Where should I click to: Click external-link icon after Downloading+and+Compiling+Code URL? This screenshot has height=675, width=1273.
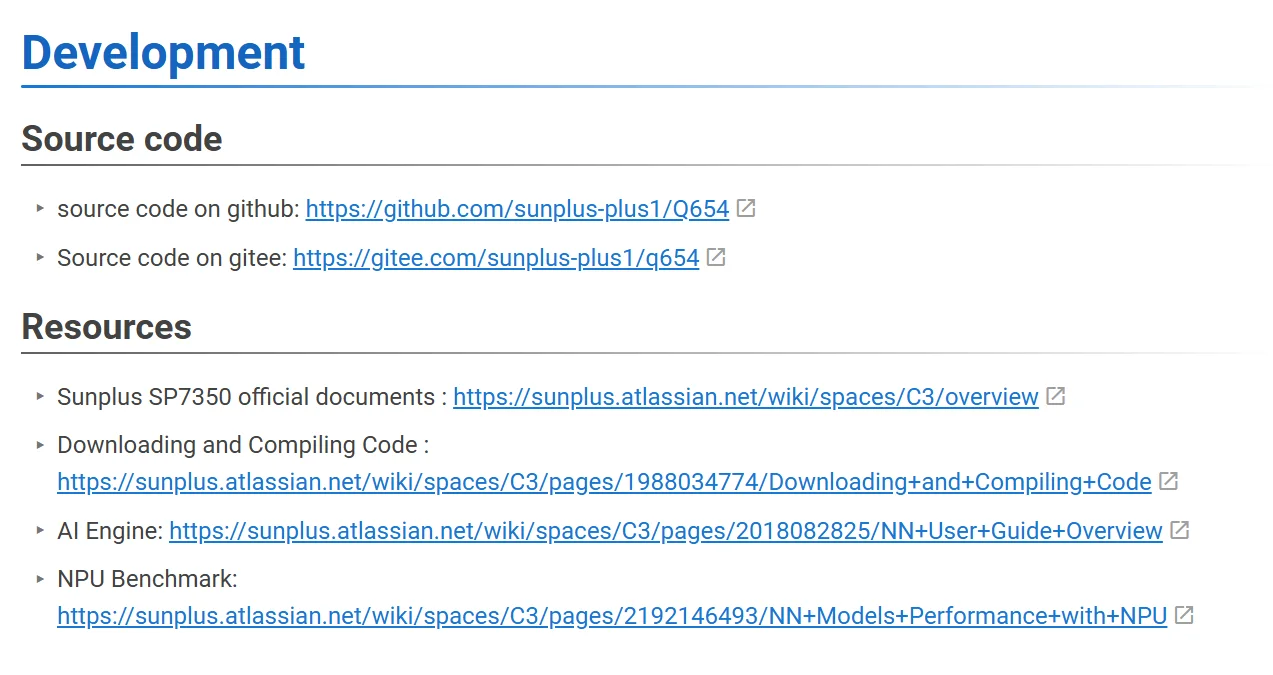[1169, 482]
